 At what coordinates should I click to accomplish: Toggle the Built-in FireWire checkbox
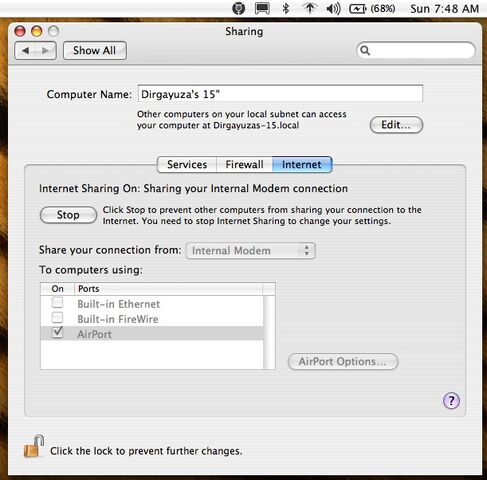pyautogui.click(x=57, y=317)
